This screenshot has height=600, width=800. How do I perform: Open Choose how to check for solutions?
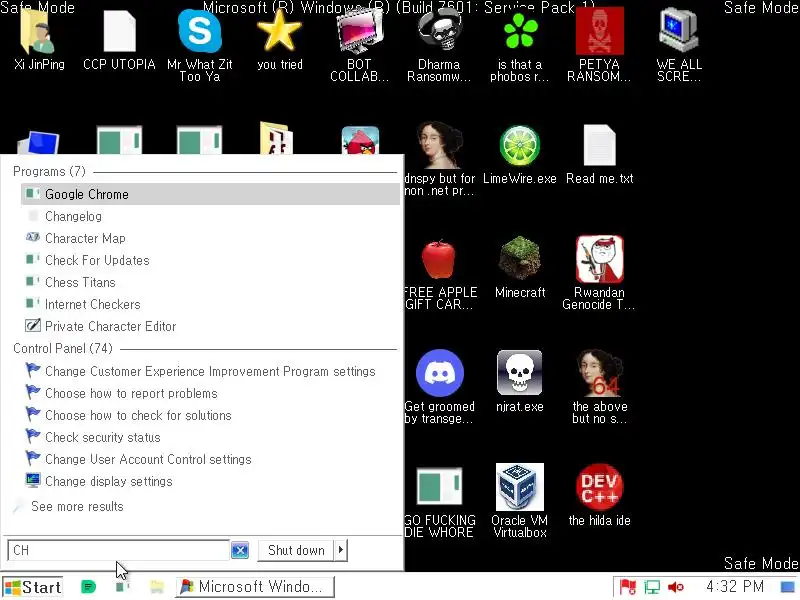(x=210, y=415)
